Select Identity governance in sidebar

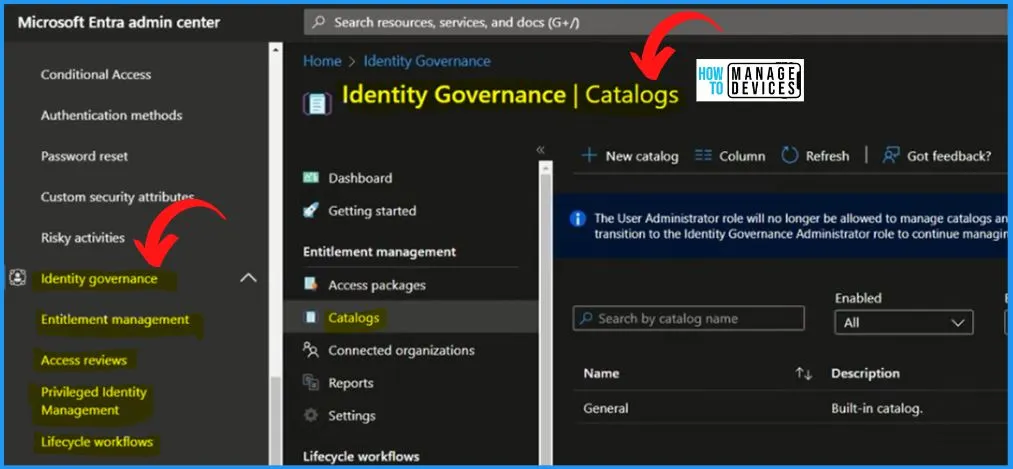pos(99,278)
